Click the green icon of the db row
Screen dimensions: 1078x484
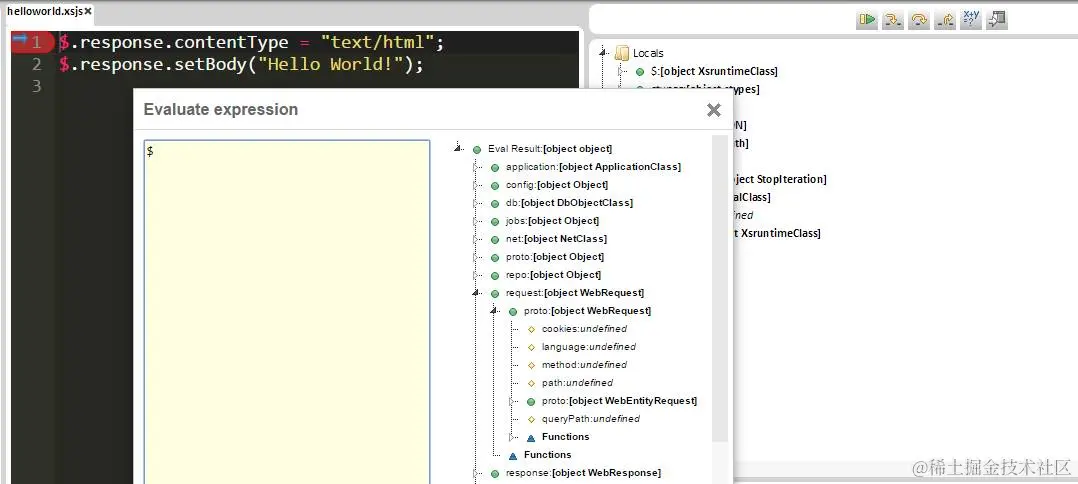pyautogui.click(x=495, y=203)
